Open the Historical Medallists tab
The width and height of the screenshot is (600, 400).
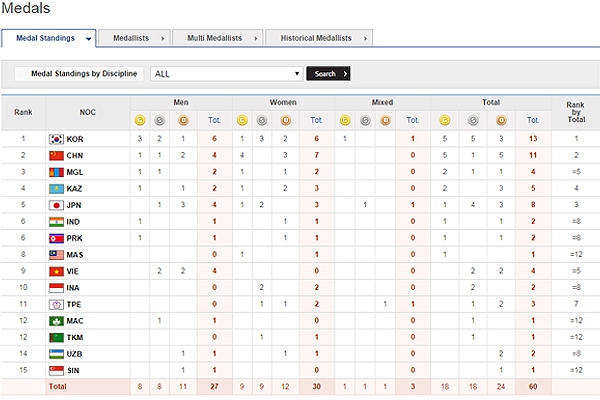pos(319,38)
